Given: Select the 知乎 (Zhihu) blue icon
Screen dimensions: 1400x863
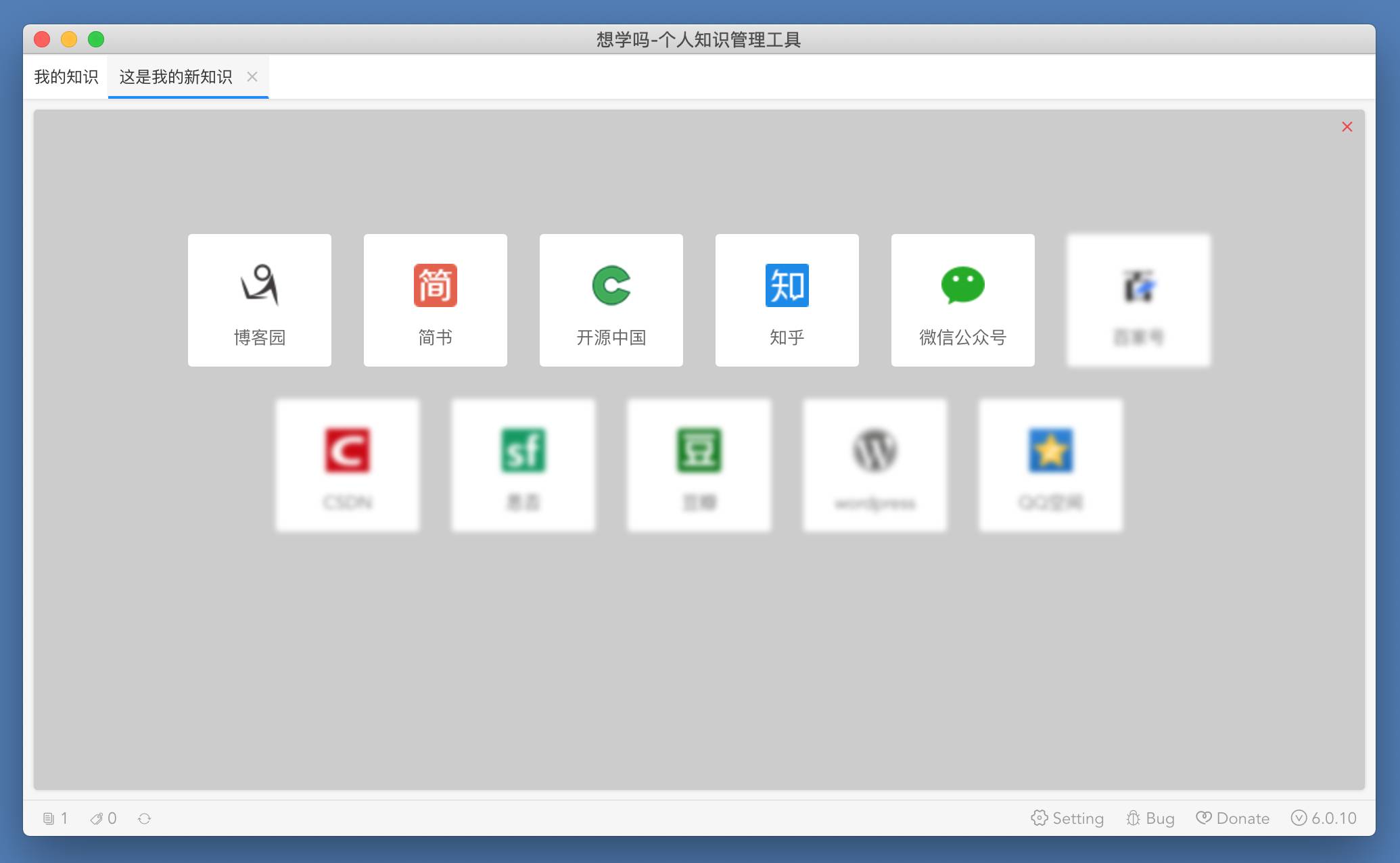Looking at the screenshot, I should pyautogui.click(x=787, y=285).
